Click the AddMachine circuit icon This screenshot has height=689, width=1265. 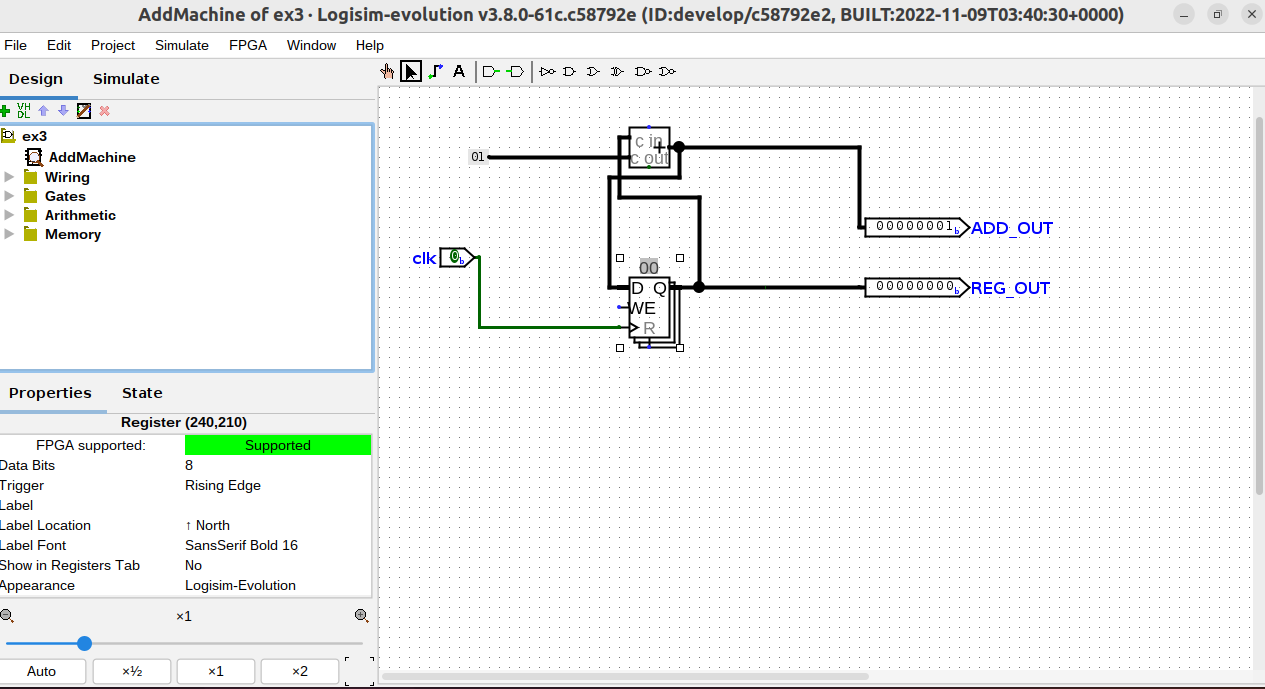[34, 157]
